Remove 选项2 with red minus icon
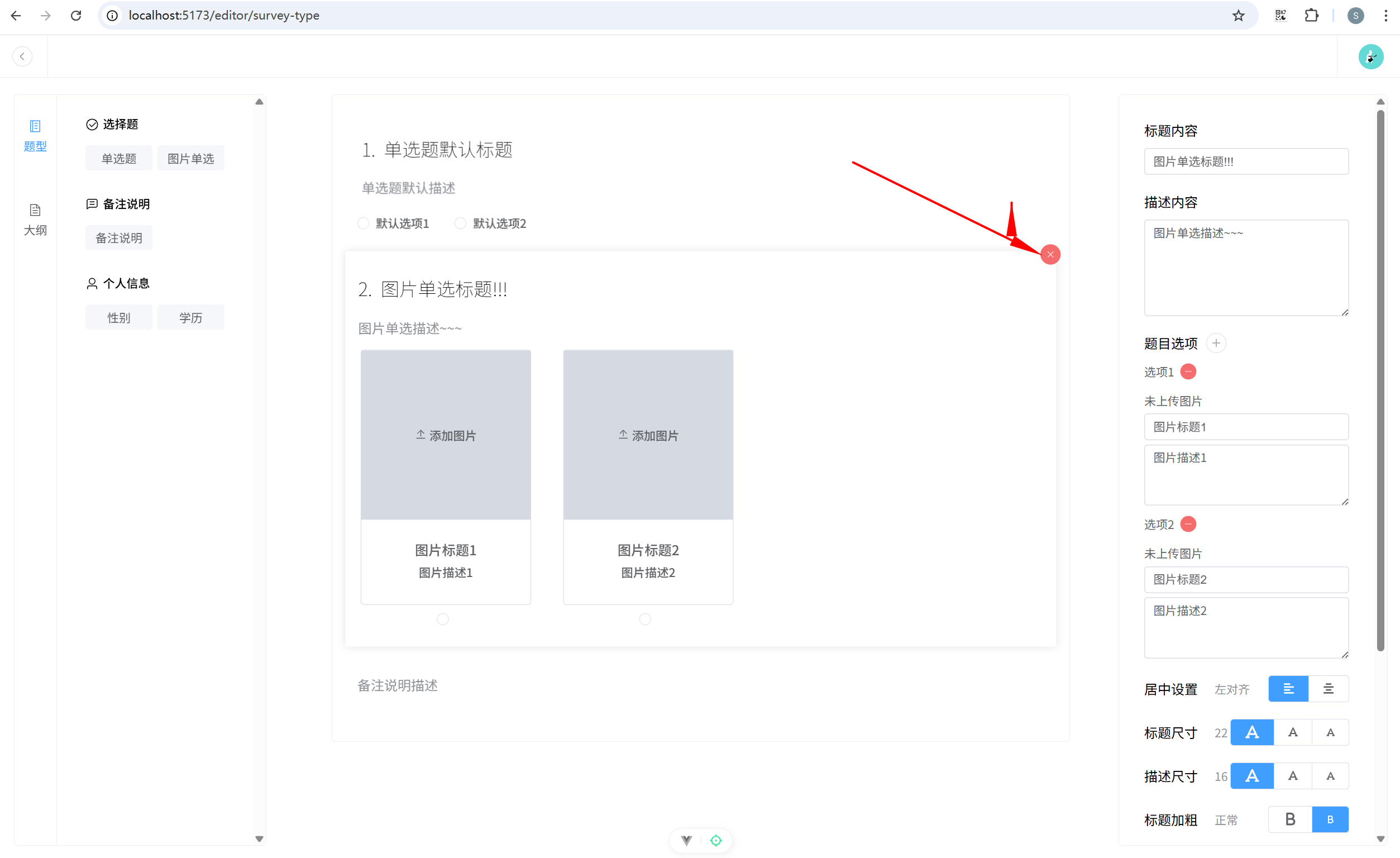The height and width of the screenshot is (858, 1400). [1188, 524]
